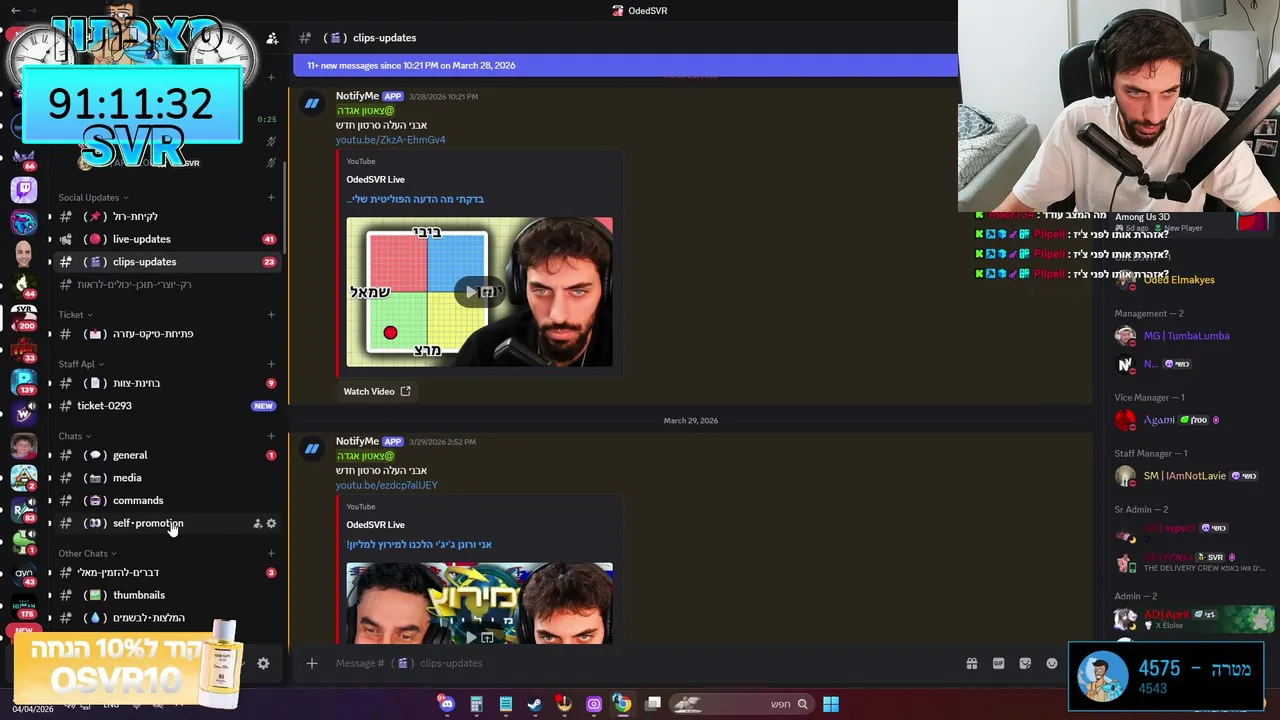The width and height of the screenshot is (1280, 720).
Task: Collapse the Staff Apl category
Action: click(81, 364)
